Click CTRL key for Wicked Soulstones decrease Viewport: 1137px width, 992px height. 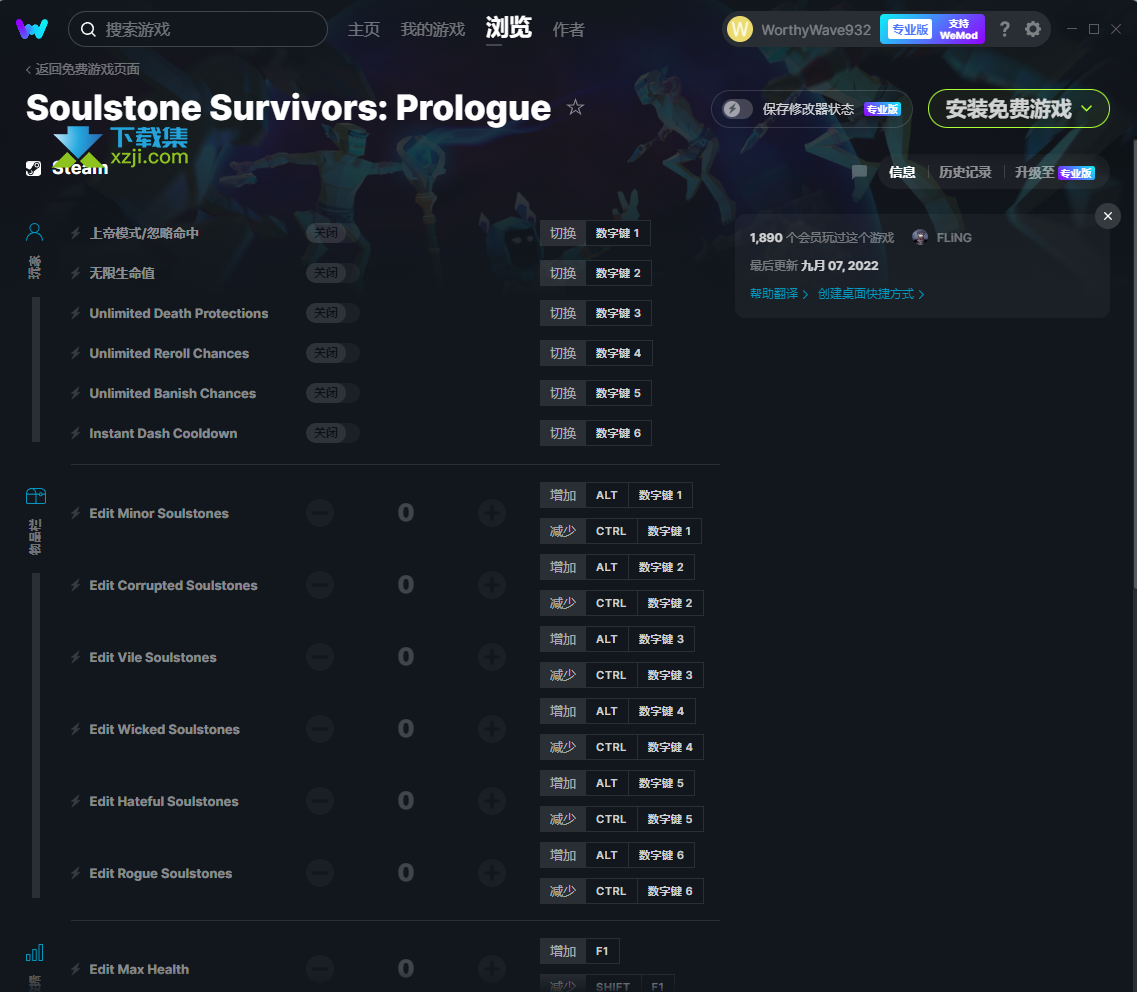[611, 747]
